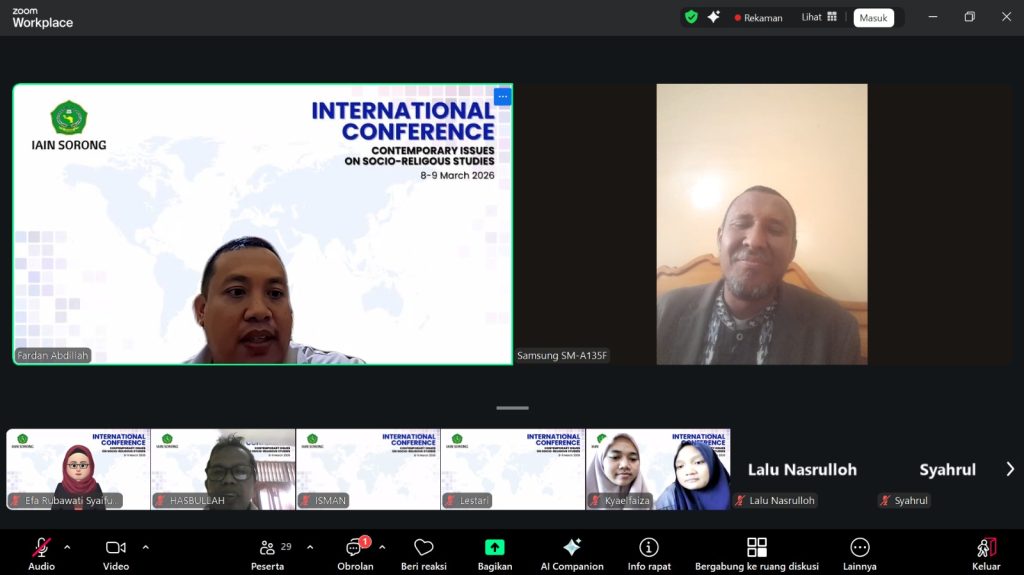Click muted mic icon beside Lalu Nasrulloh label

pyautogui.click(x=740, y=501)
